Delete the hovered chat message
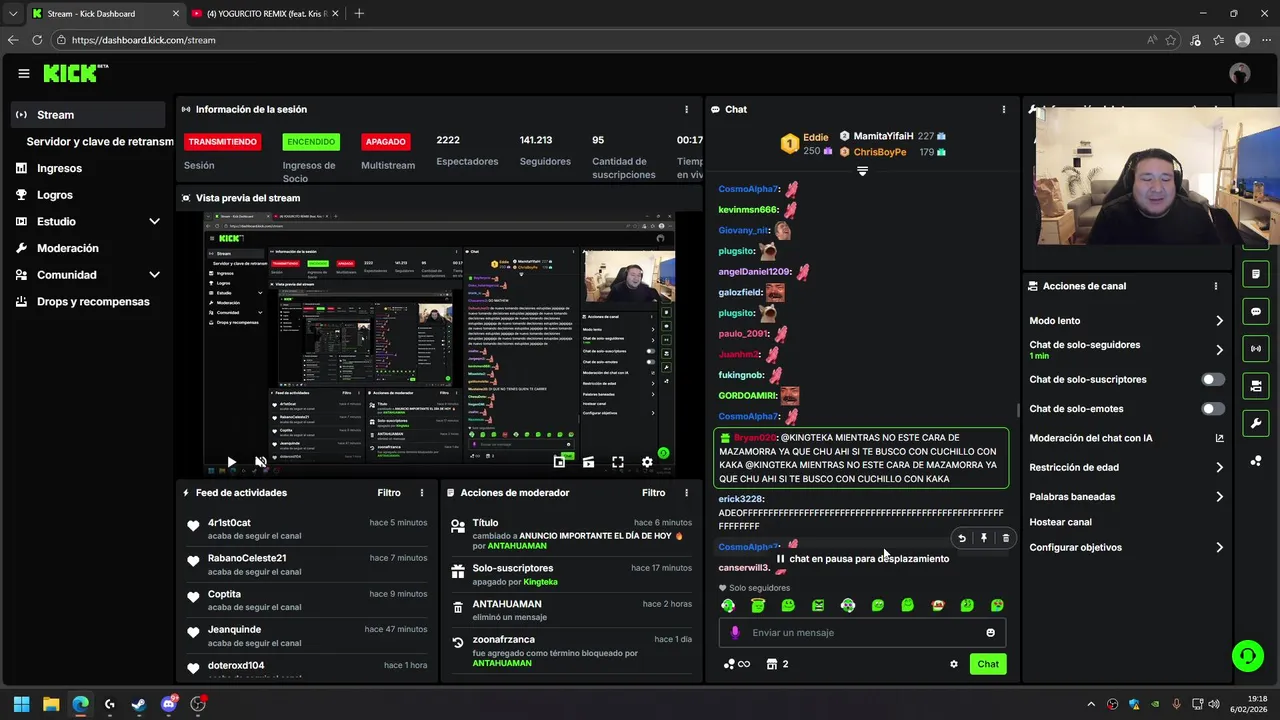Viewport: 1280px width, 720px height. pos(1005,538)
